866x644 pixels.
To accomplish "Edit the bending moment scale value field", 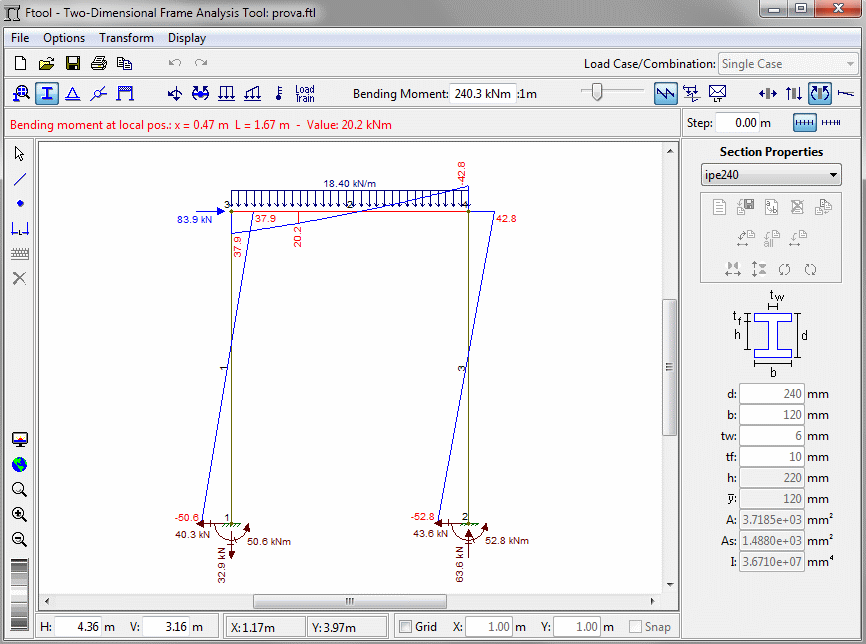I will [483, 94].
